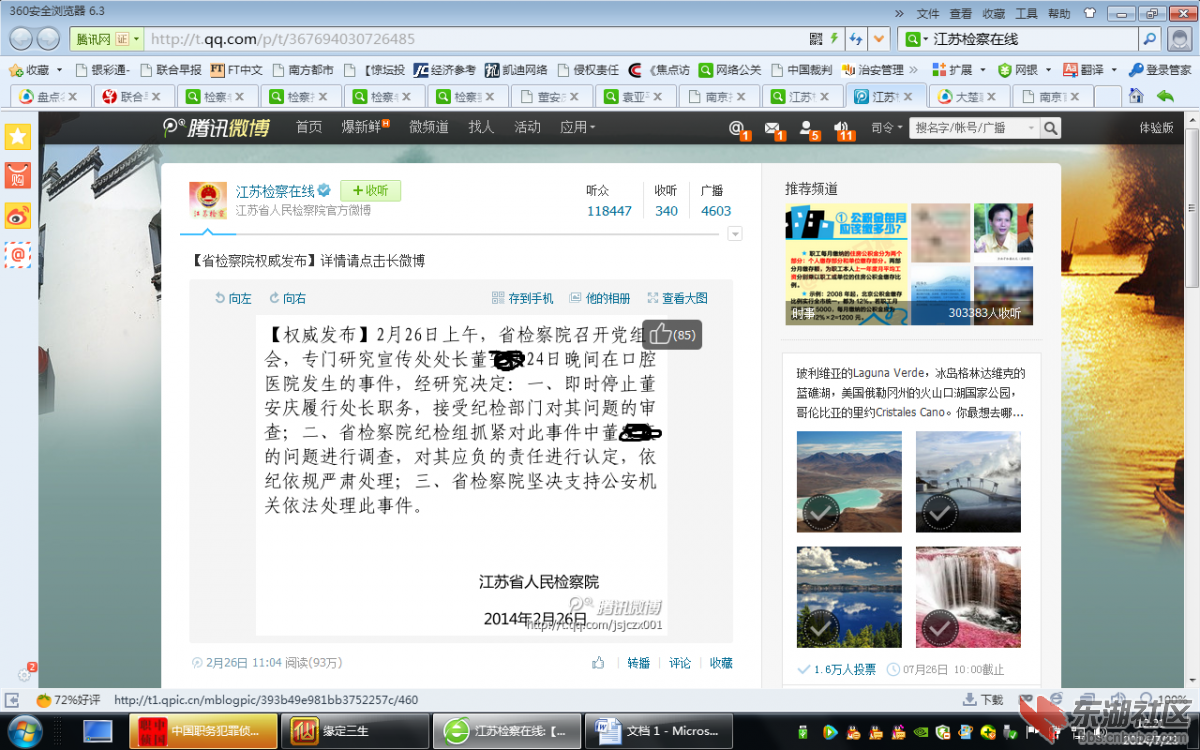Click the home icon after the tab bar

point(1136,96)
